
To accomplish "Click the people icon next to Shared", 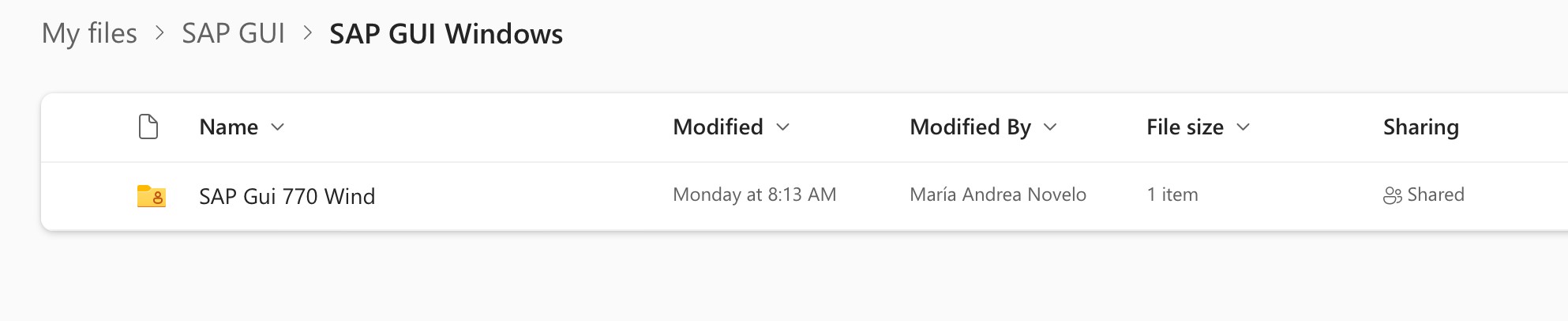I will (x=1392, y=195).
